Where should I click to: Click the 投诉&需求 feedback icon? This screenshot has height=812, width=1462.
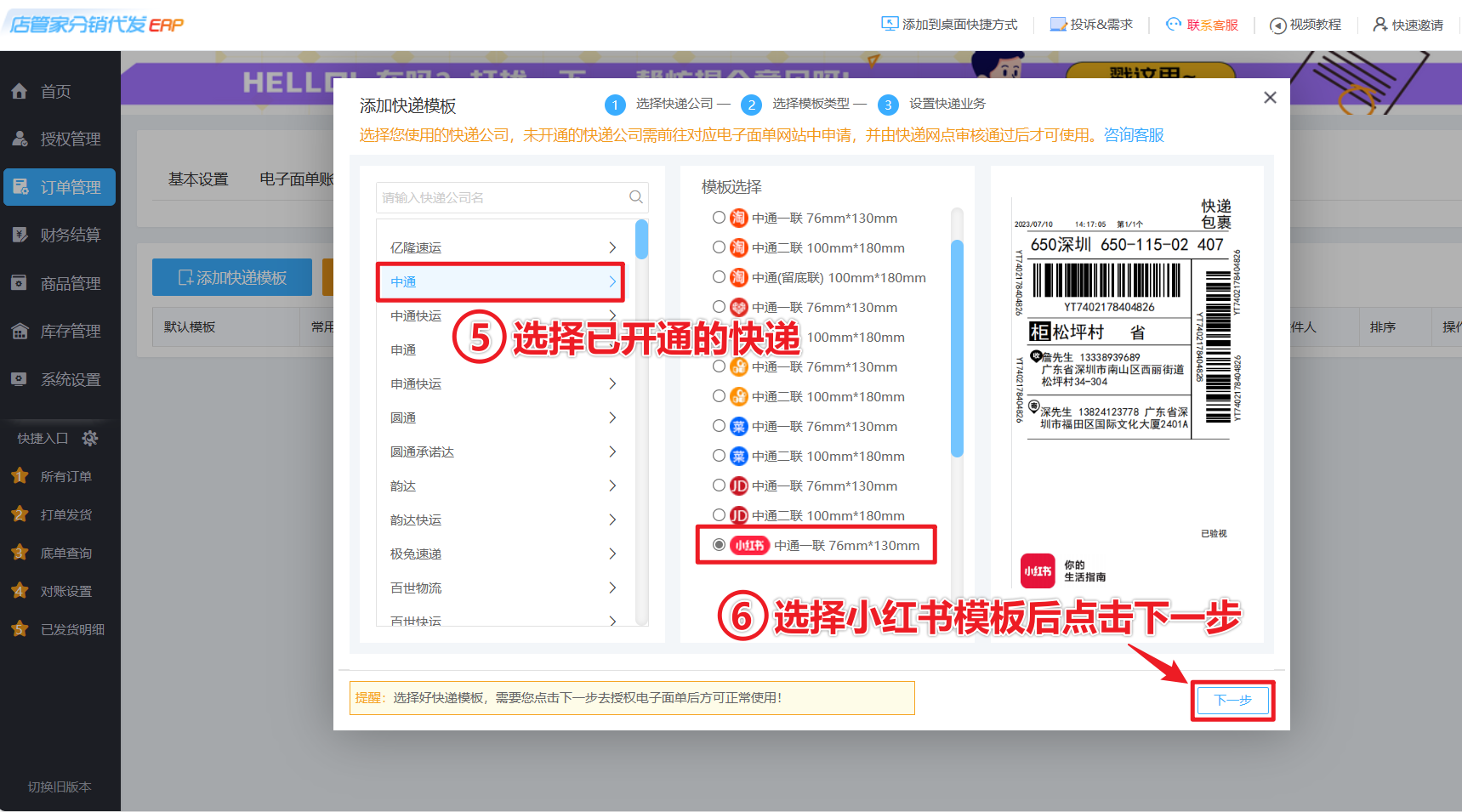pyautogui.click(x=1058, y=24)
